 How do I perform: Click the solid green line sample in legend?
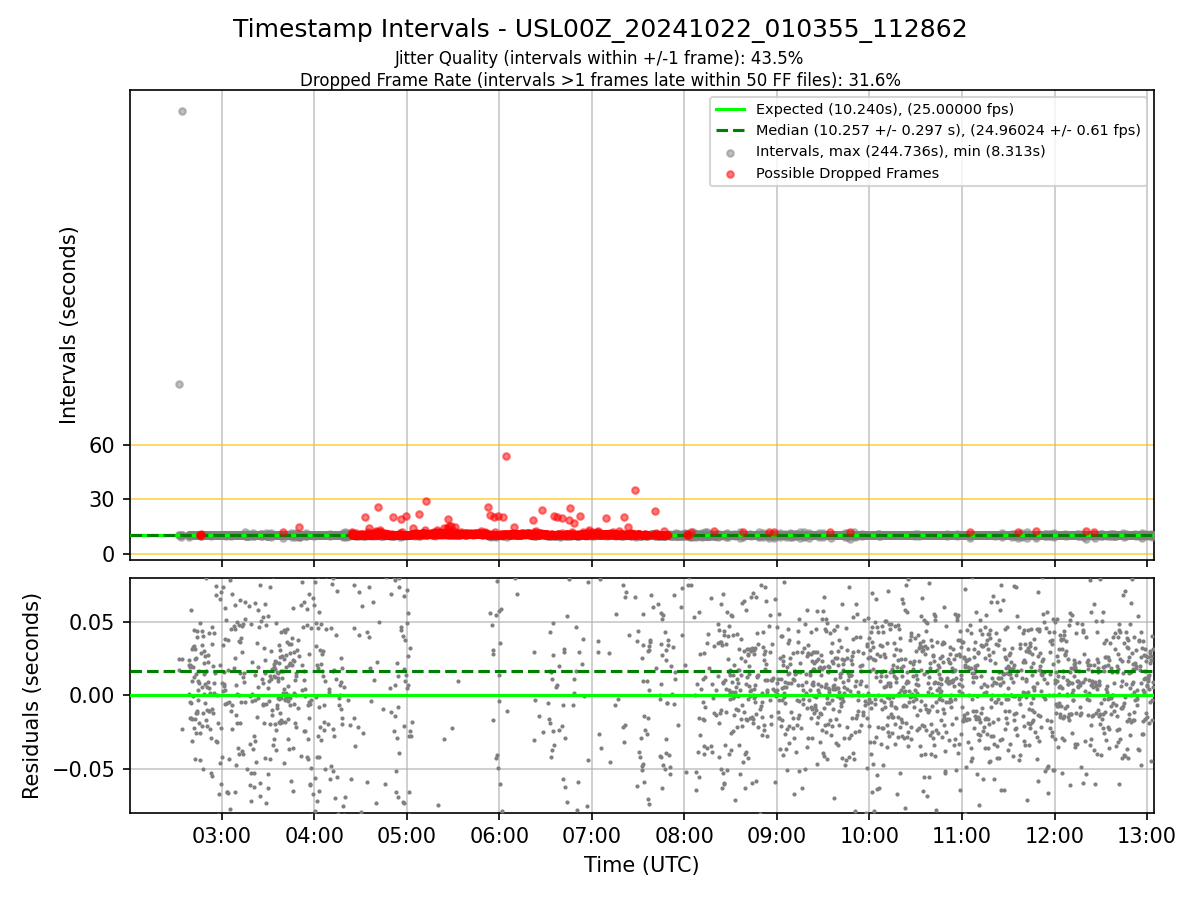[730, 109]
